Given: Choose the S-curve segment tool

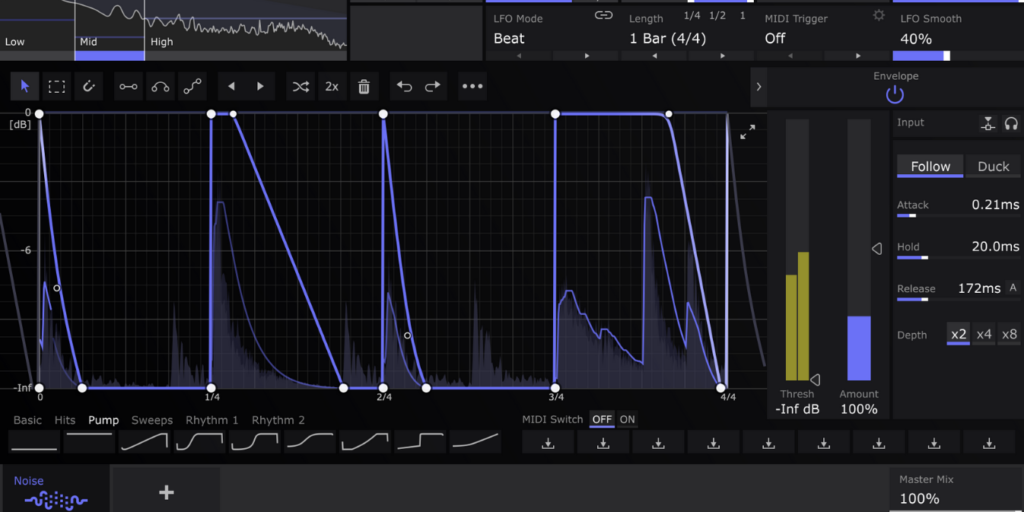Looking at the screenshot, I should click(x=193, y=86).
